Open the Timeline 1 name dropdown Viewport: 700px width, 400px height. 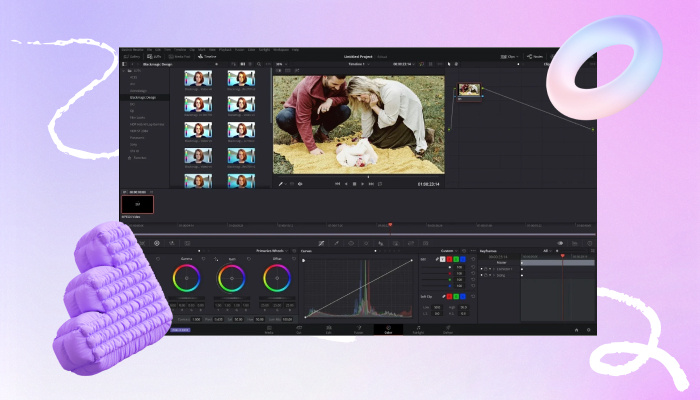(358, 64)
